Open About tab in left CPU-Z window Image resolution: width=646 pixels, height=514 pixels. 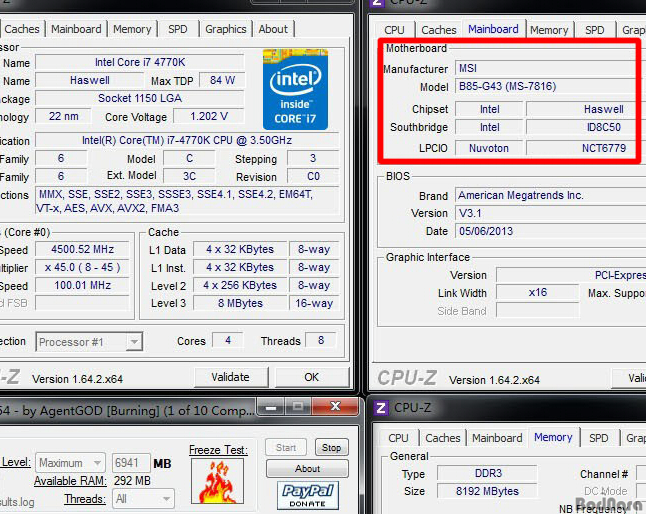coord(273,29)
